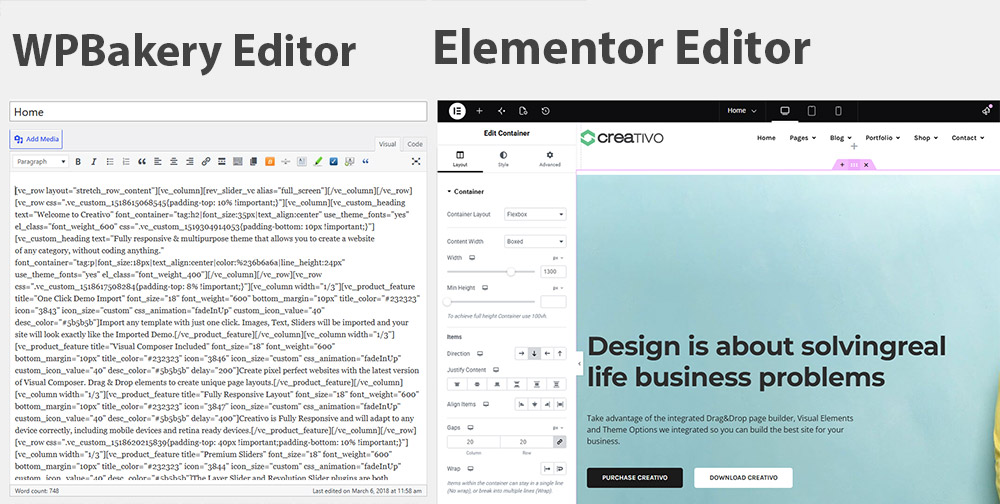Click the blue quote icon in toolbar
Viewport: 1000px width, 504px height.
(365, 162)
